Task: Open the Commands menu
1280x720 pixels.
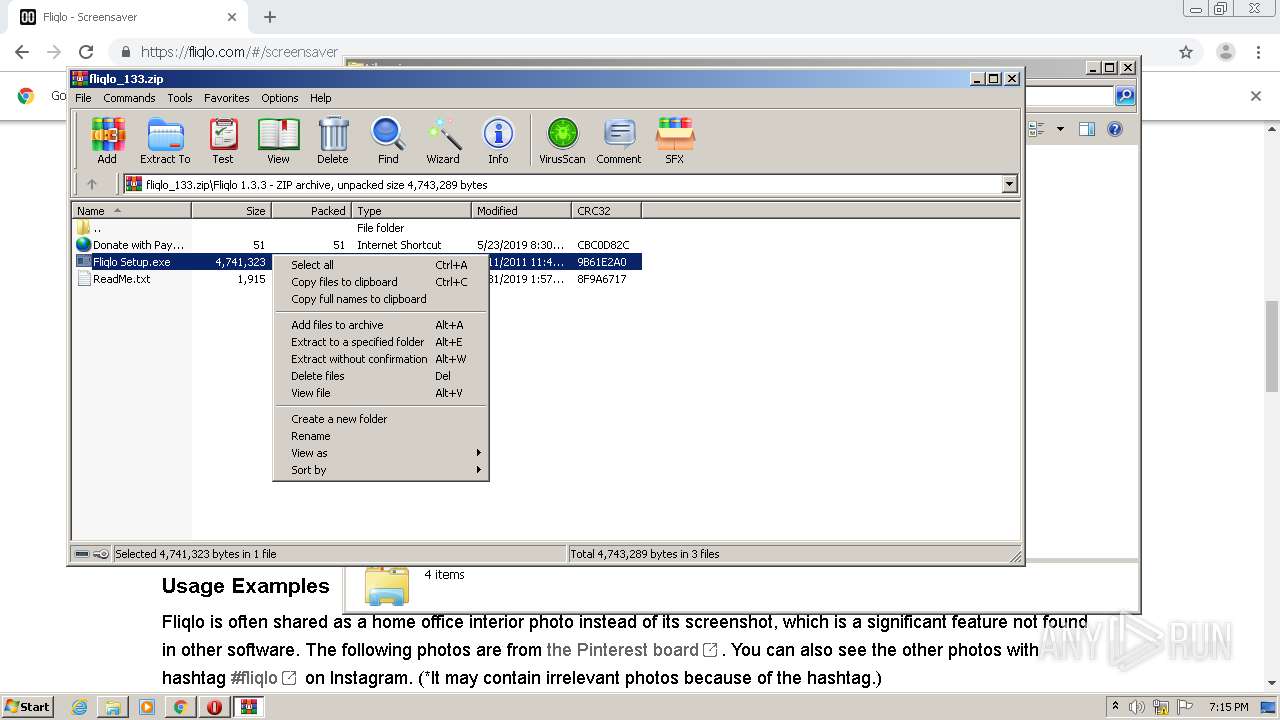Action: 129,98
